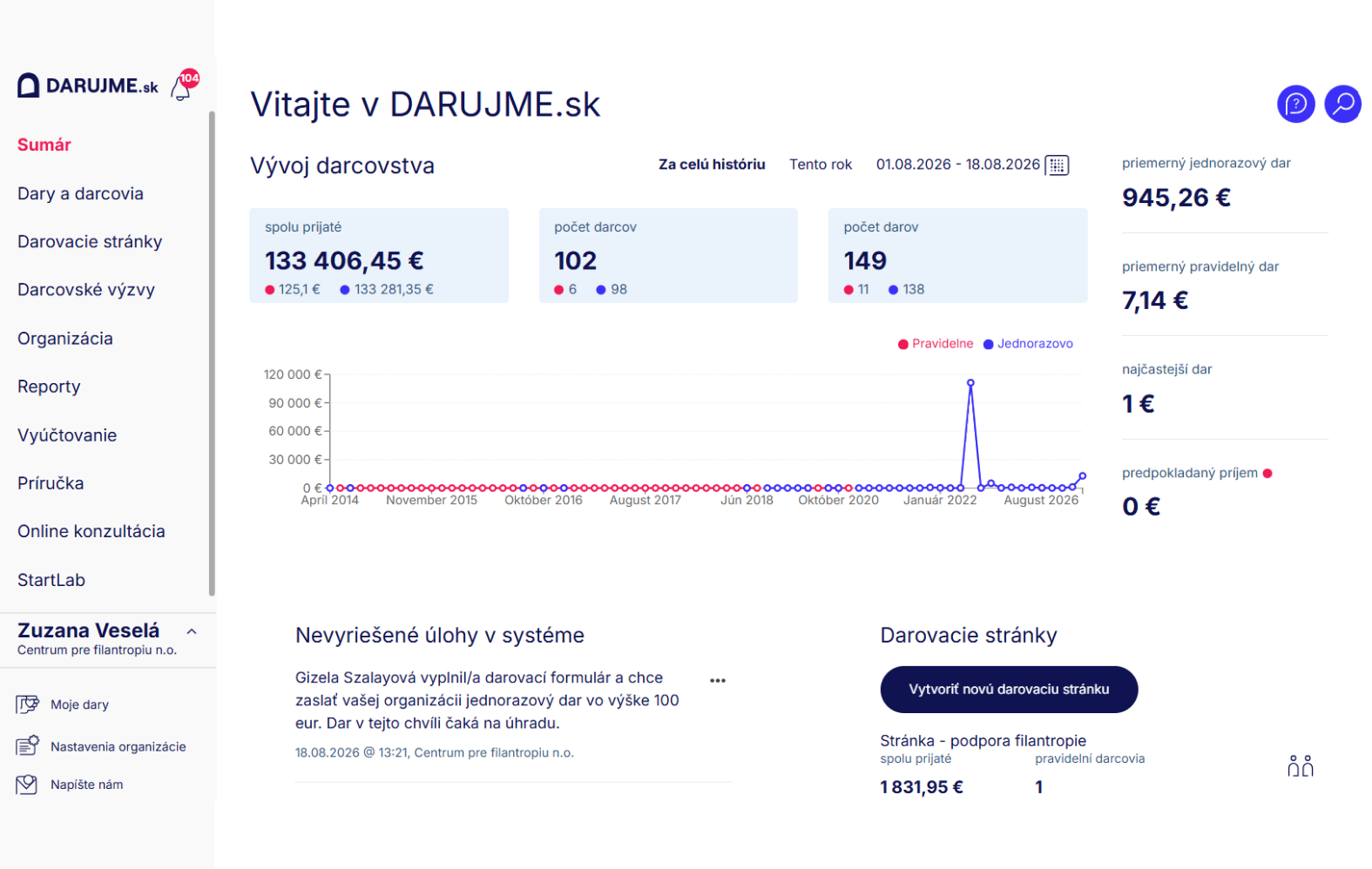The image size is (1372, 869).
Task: Open the three-dot menu for Gizela Szalayová task
Action: pos(718,681)
